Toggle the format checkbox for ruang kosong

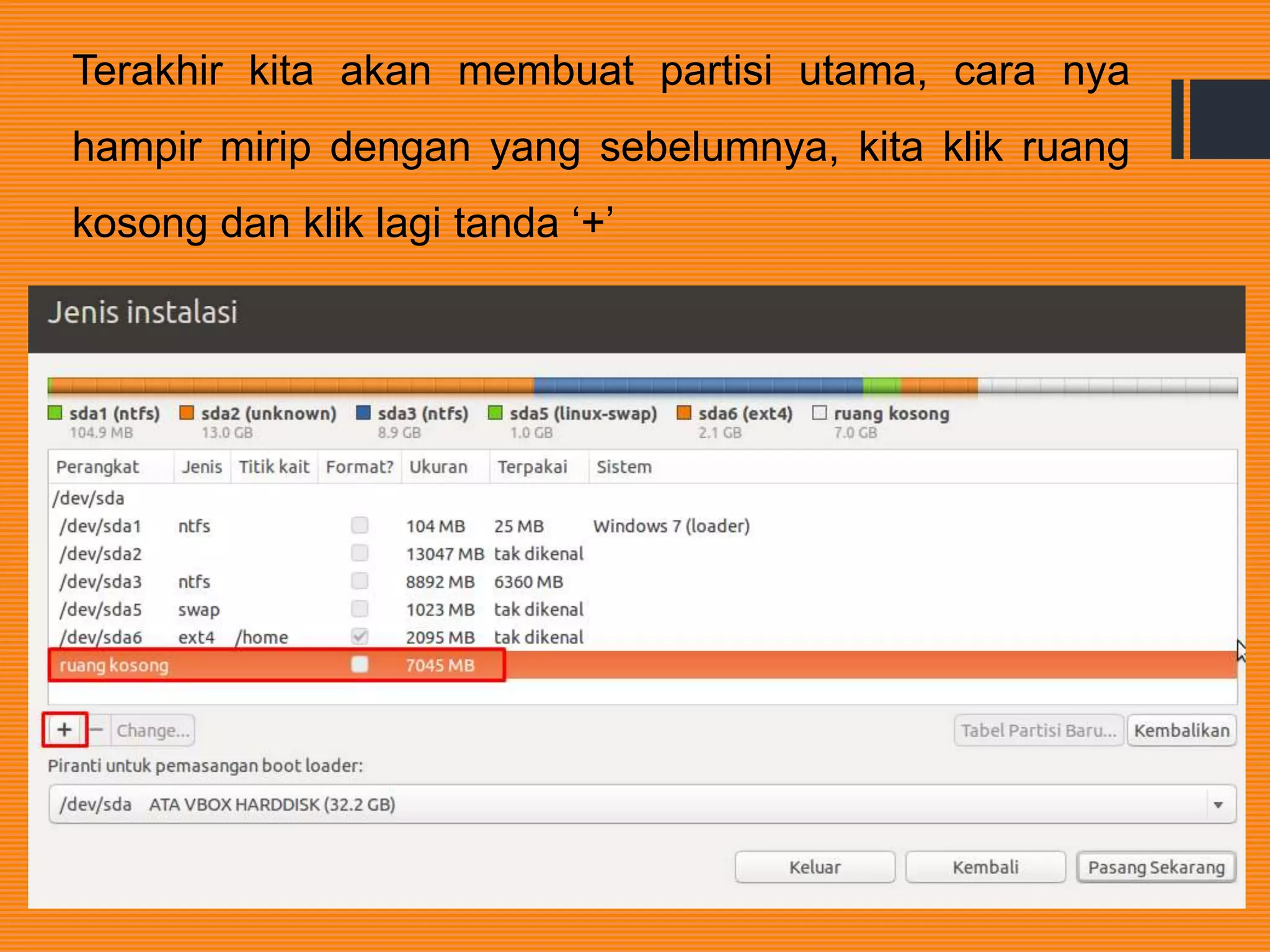pyautogui.click(x=360, y=664)
